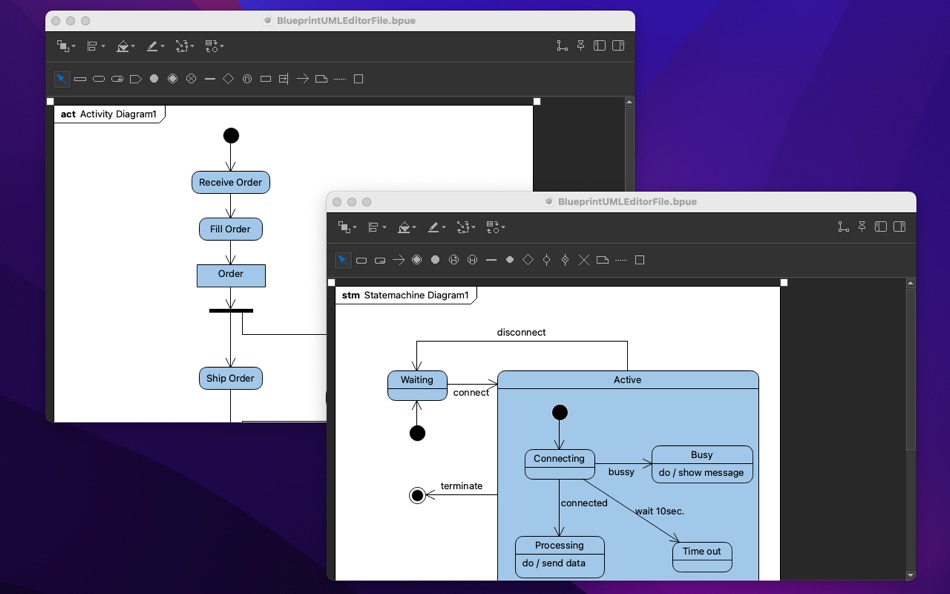Click connector routing icon in Activity window
The image size is (950, 594).
tap(562, 45)
